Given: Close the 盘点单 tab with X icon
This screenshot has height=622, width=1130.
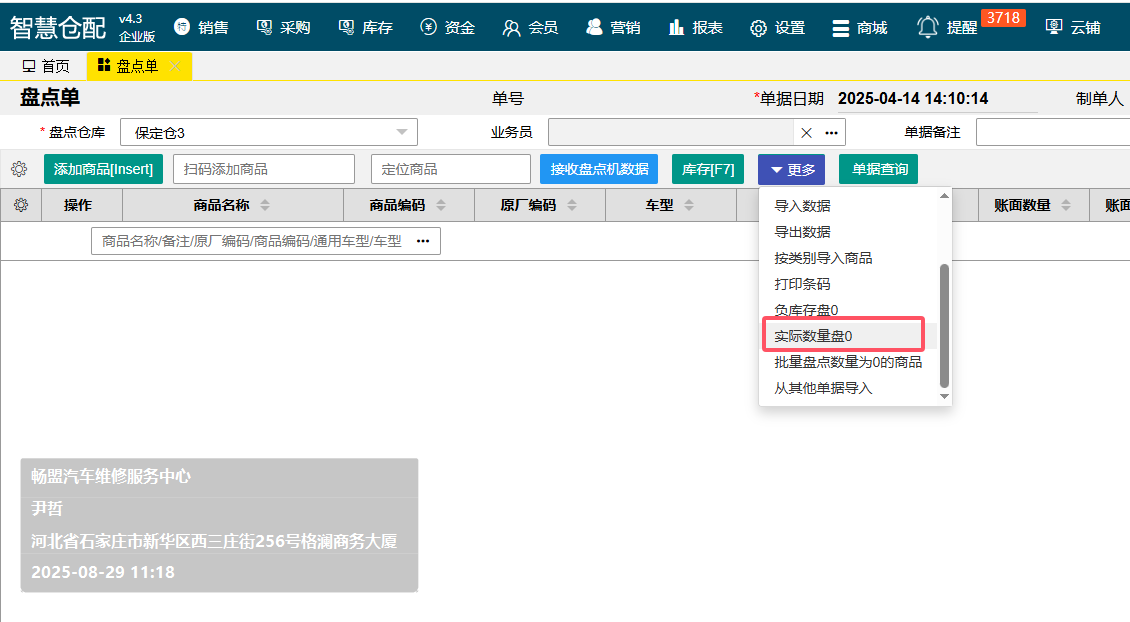Looking at the screenshot, I should 176,66.
